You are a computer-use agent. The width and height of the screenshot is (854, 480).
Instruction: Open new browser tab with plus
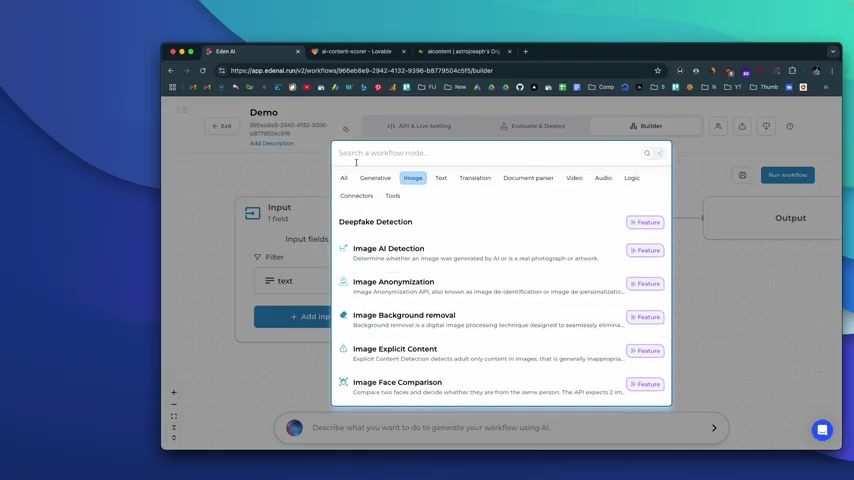[526, 52]
